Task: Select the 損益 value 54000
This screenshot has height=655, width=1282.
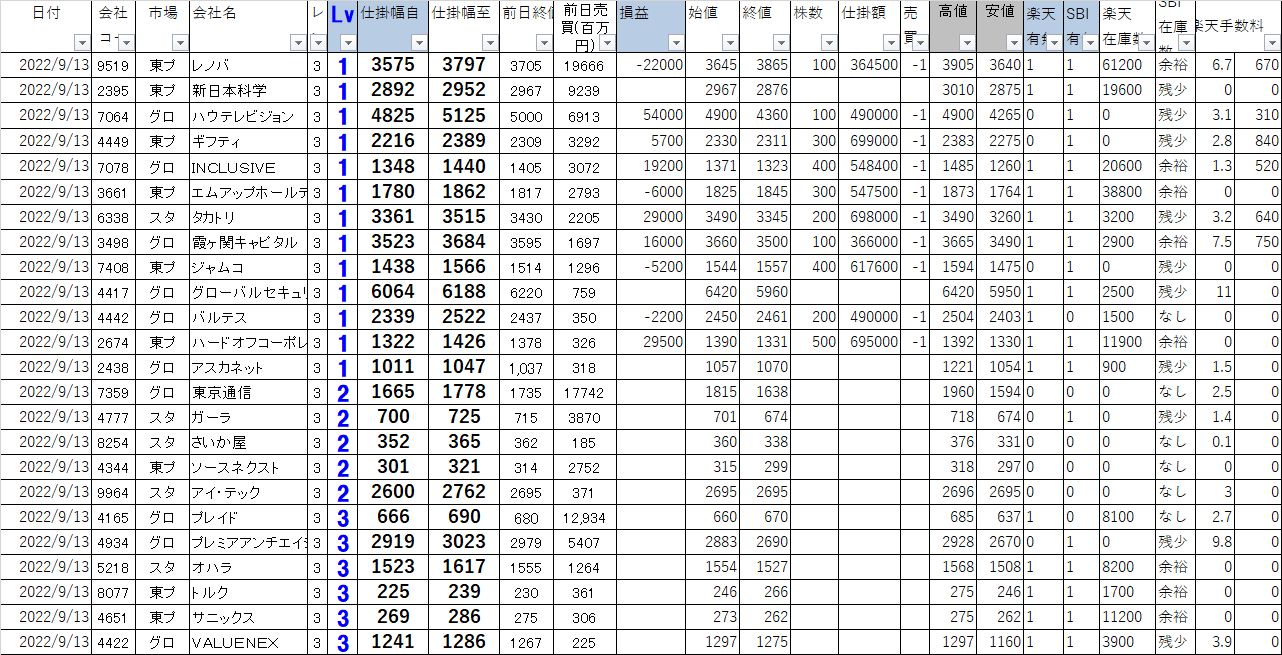Action: pyautogui.click(x=662, y=115)
